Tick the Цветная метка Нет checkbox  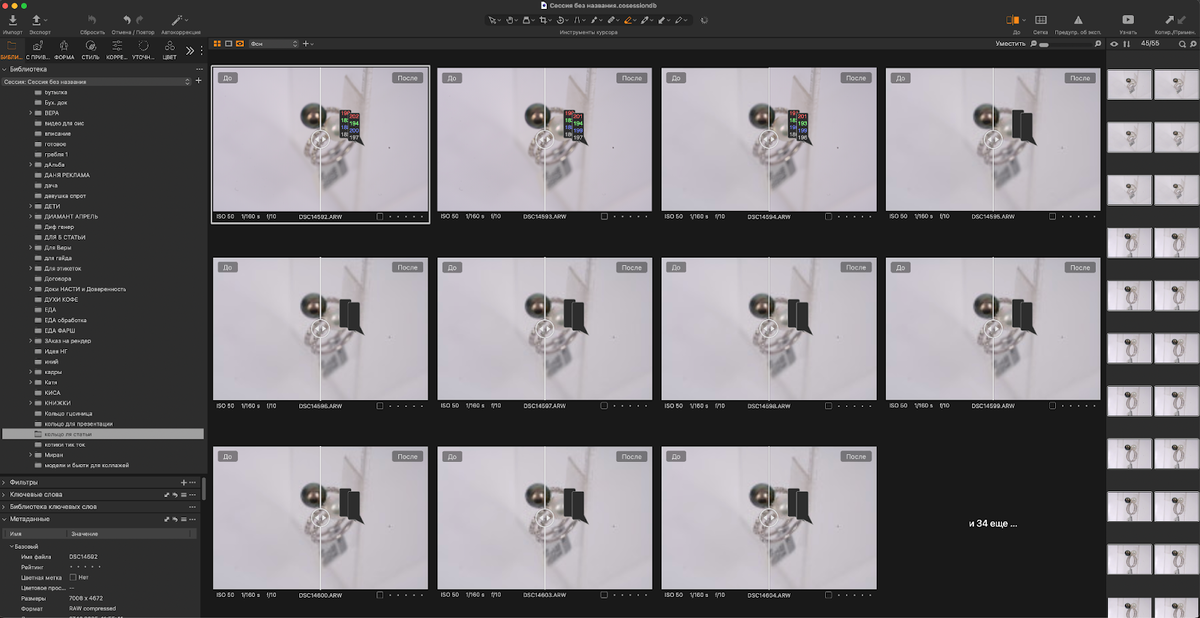[72, 577]
